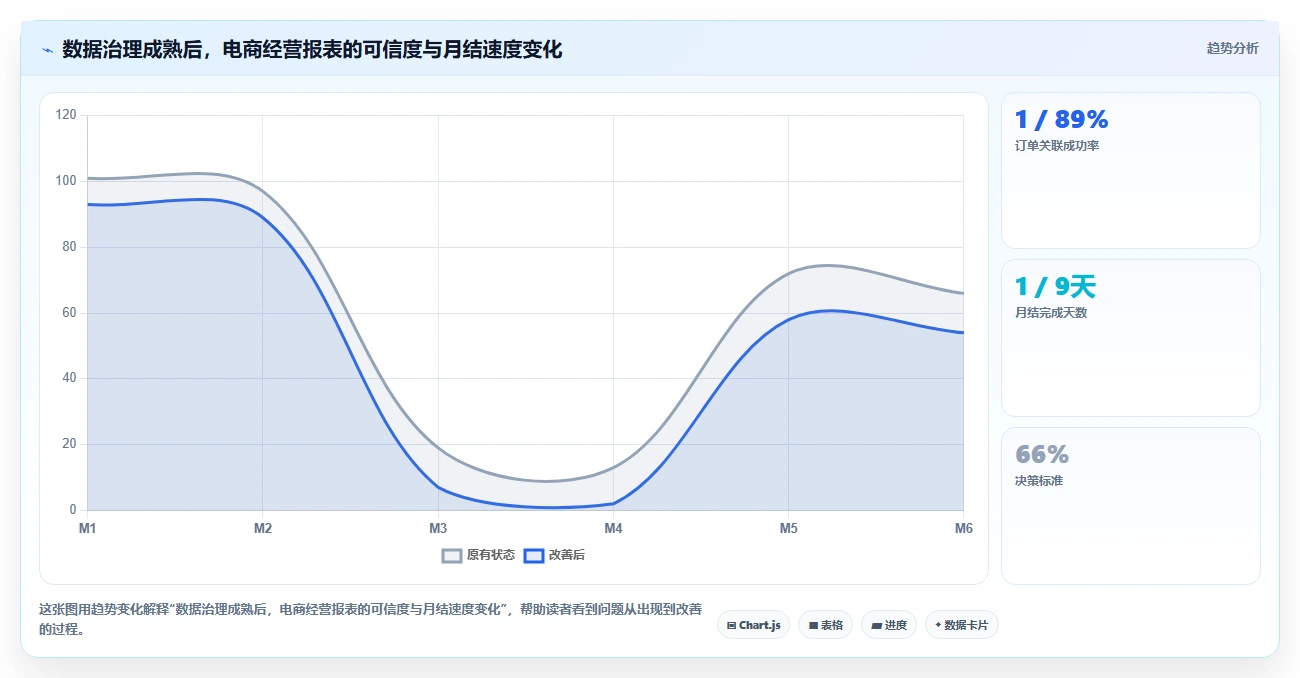Click the 66% value
This screenshot has width=1300, height=678.
1042,455
